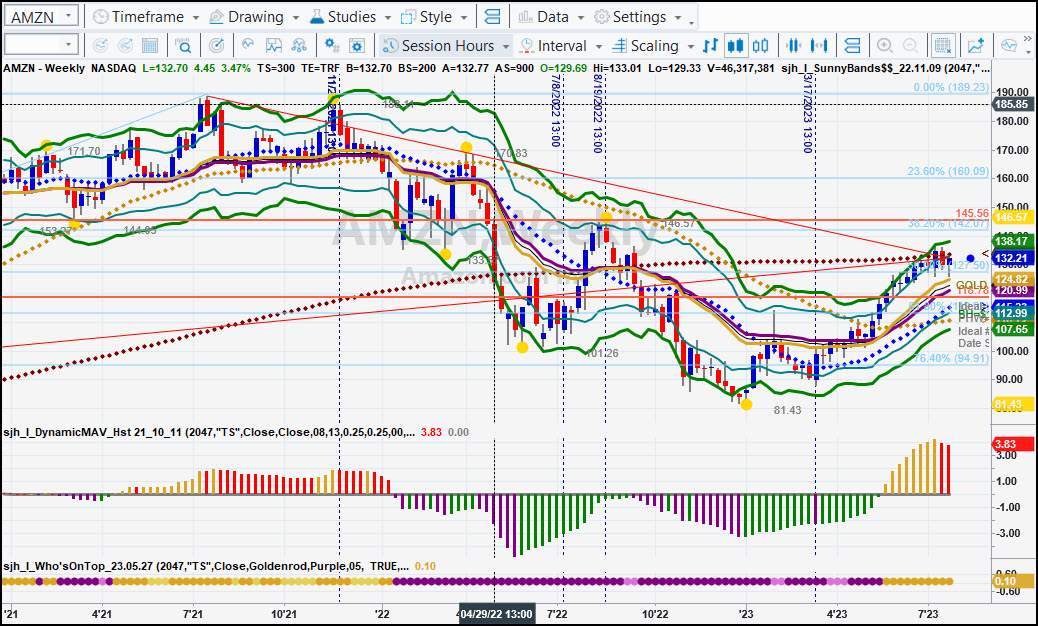The image size is (1038, 626).
Task: Click the red 3.83 histogram value label
Action: 1012,444
